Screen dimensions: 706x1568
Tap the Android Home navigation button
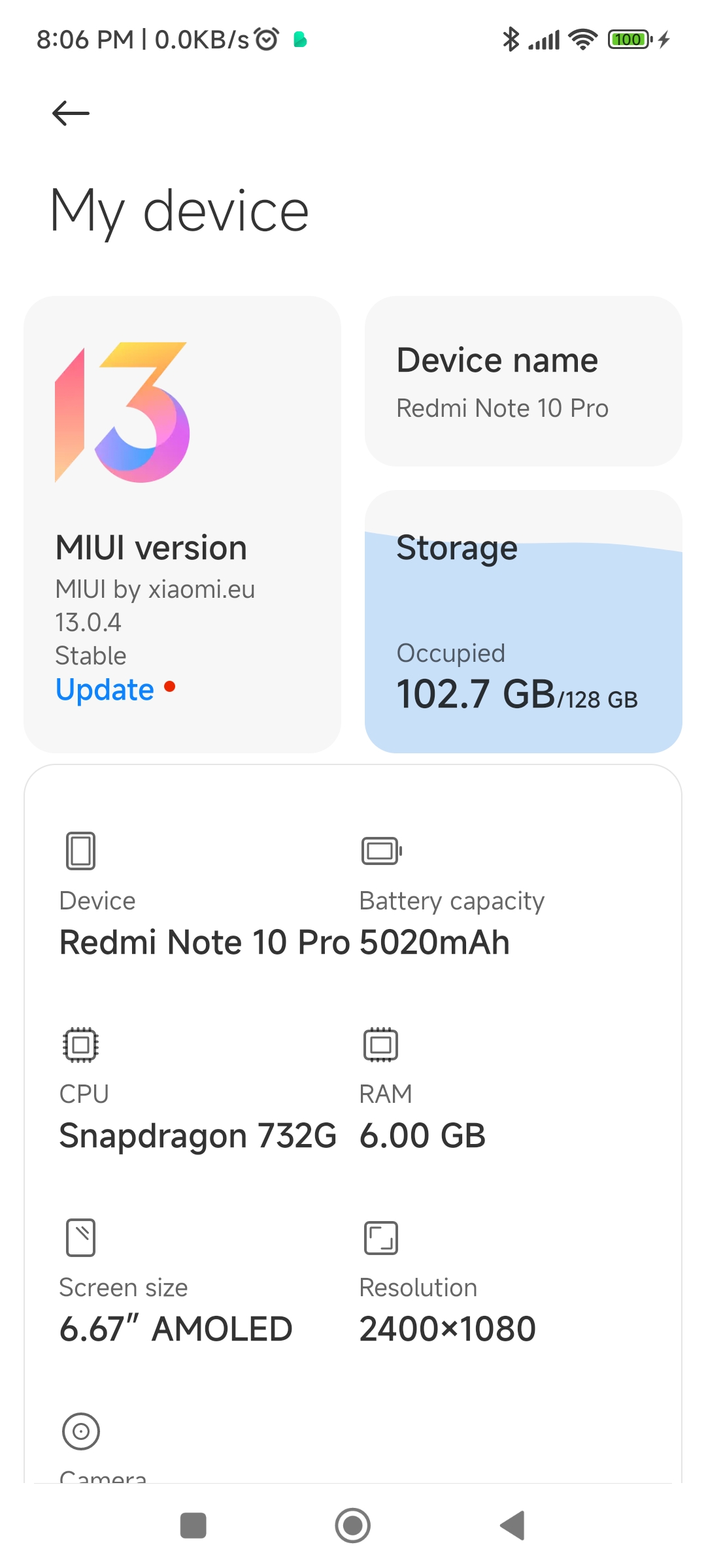[353, 1526]
